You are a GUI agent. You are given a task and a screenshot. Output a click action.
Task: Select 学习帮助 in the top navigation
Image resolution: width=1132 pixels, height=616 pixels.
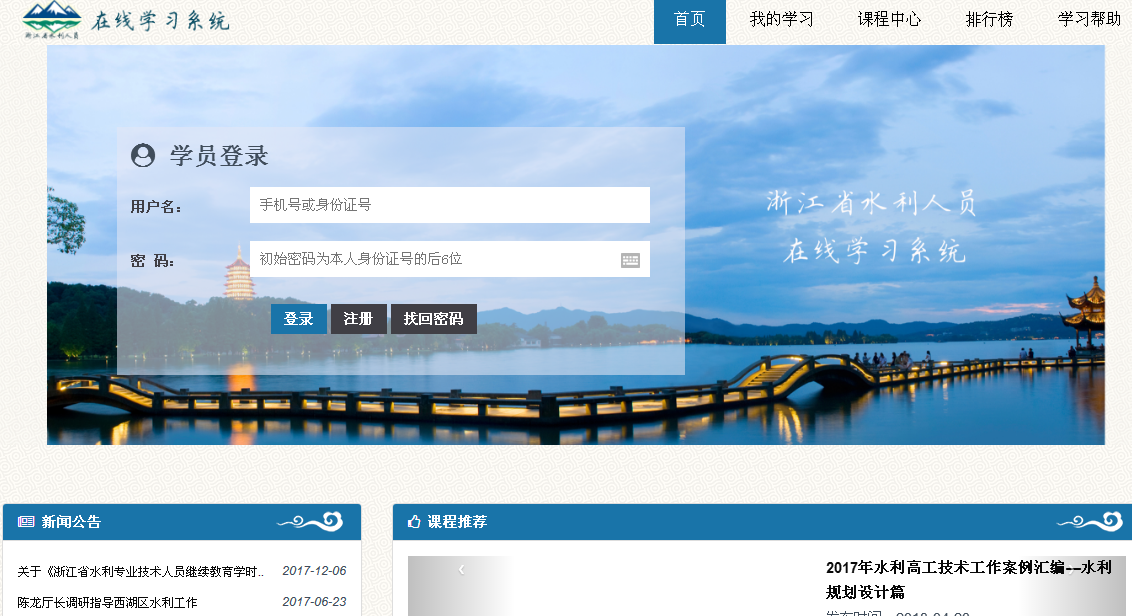click(1089, 20)
